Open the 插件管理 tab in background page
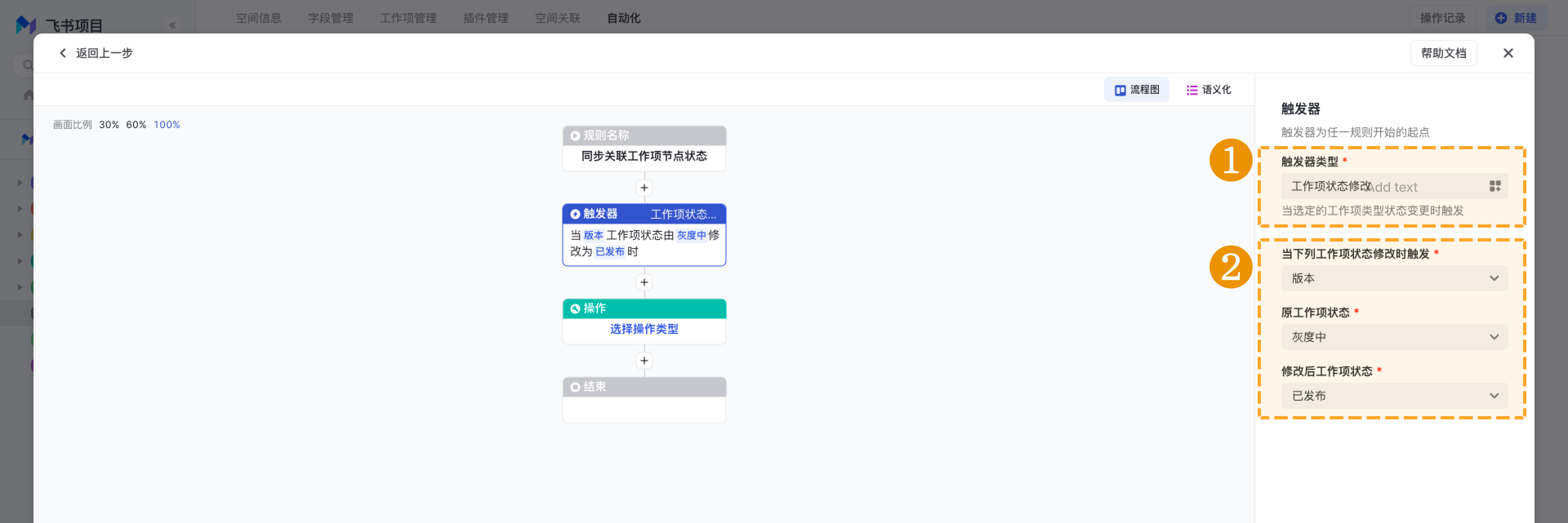 point(486,18)
